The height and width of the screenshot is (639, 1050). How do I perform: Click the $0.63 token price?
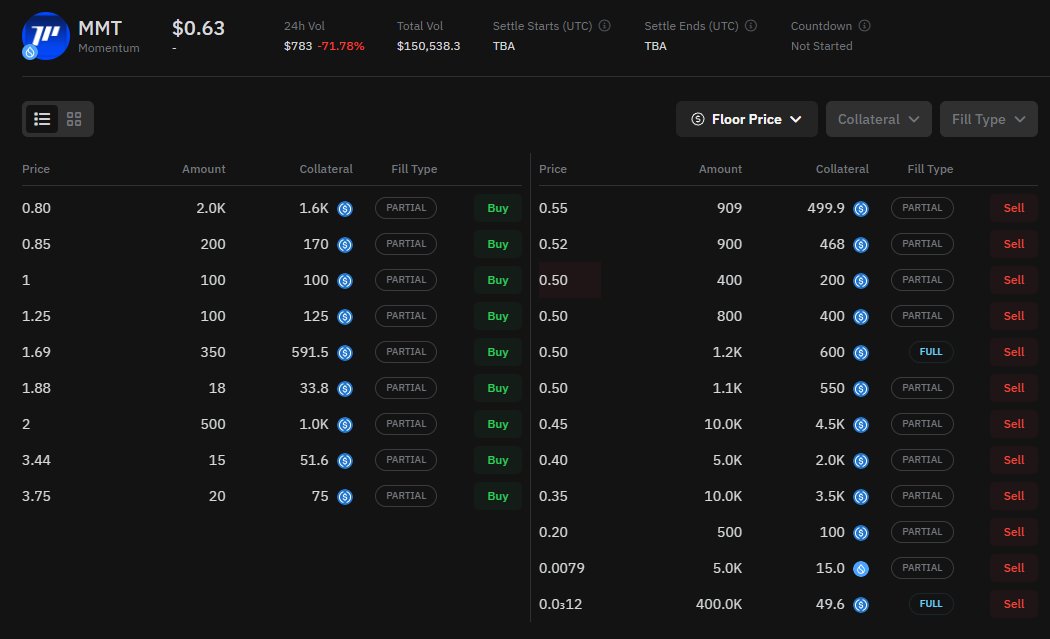(x=198, y=28)
